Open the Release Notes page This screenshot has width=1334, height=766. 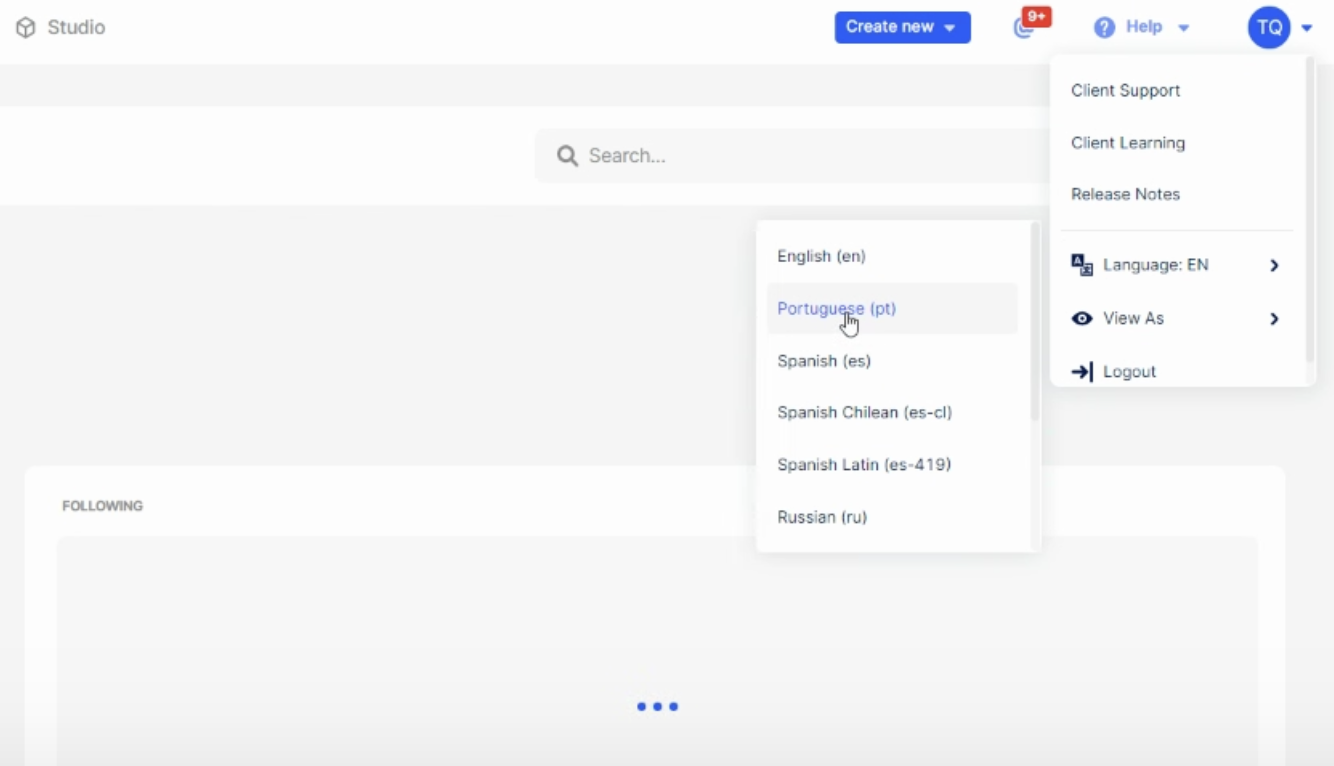1125,194
